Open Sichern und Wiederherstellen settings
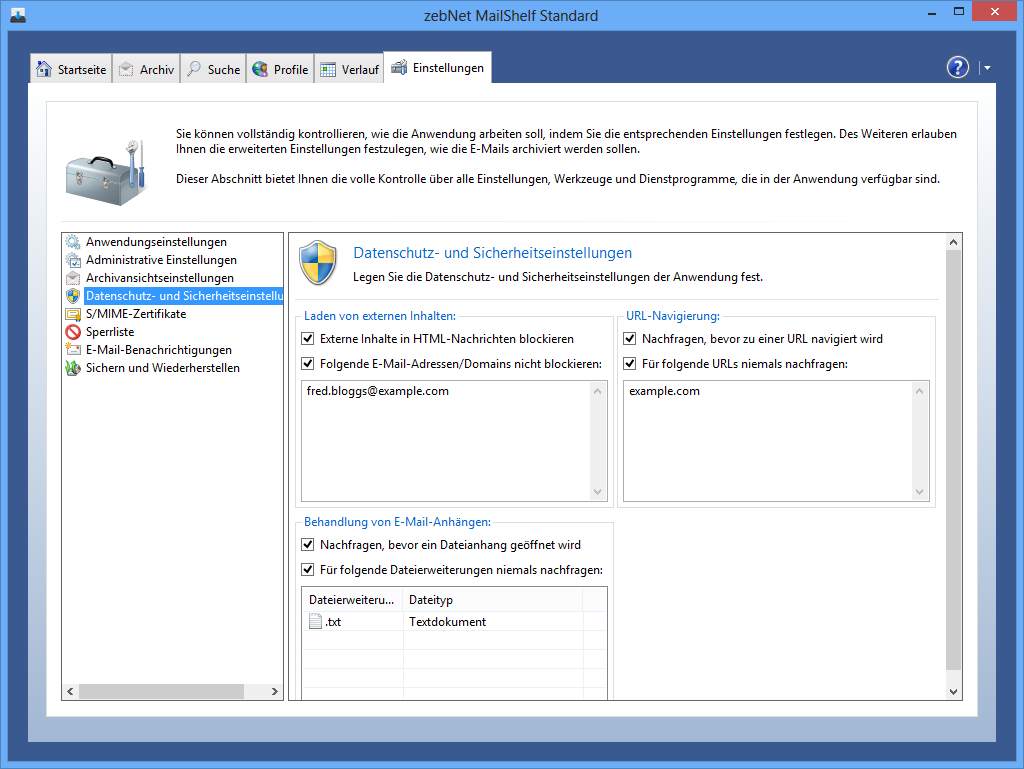Image resolution: width=1024 pixels, height=769 pixels. [163, 368]
